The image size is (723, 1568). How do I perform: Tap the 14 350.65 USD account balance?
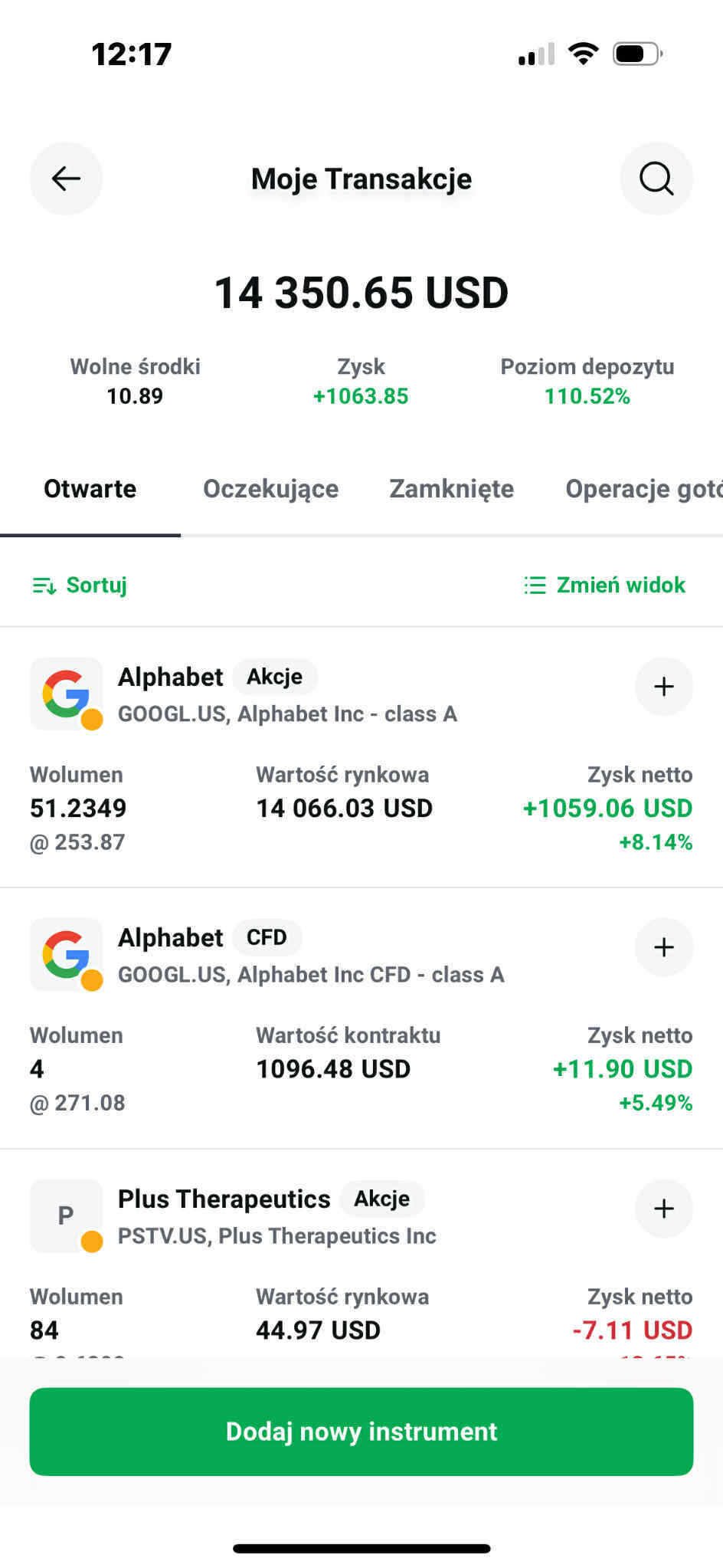click(361, 293)
